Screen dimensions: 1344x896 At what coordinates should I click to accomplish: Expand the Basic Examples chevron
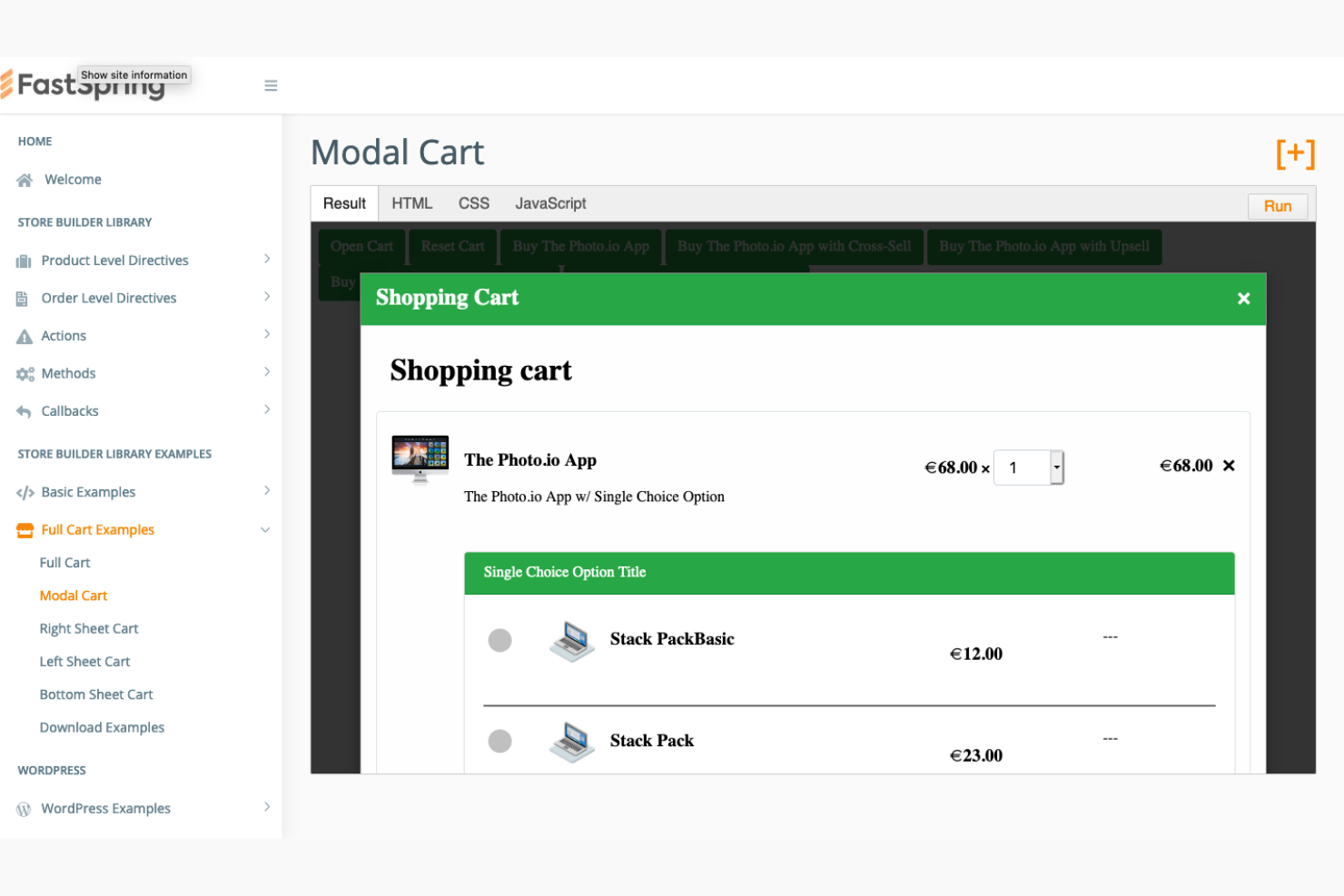(267, 490)
